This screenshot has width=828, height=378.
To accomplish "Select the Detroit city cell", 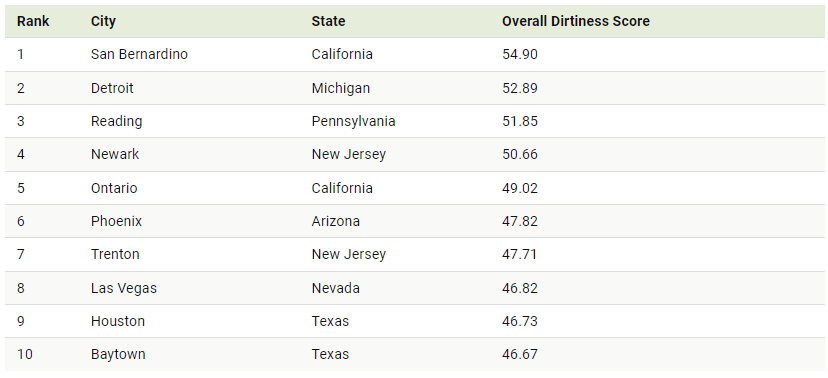I will (x=112, y=88).
